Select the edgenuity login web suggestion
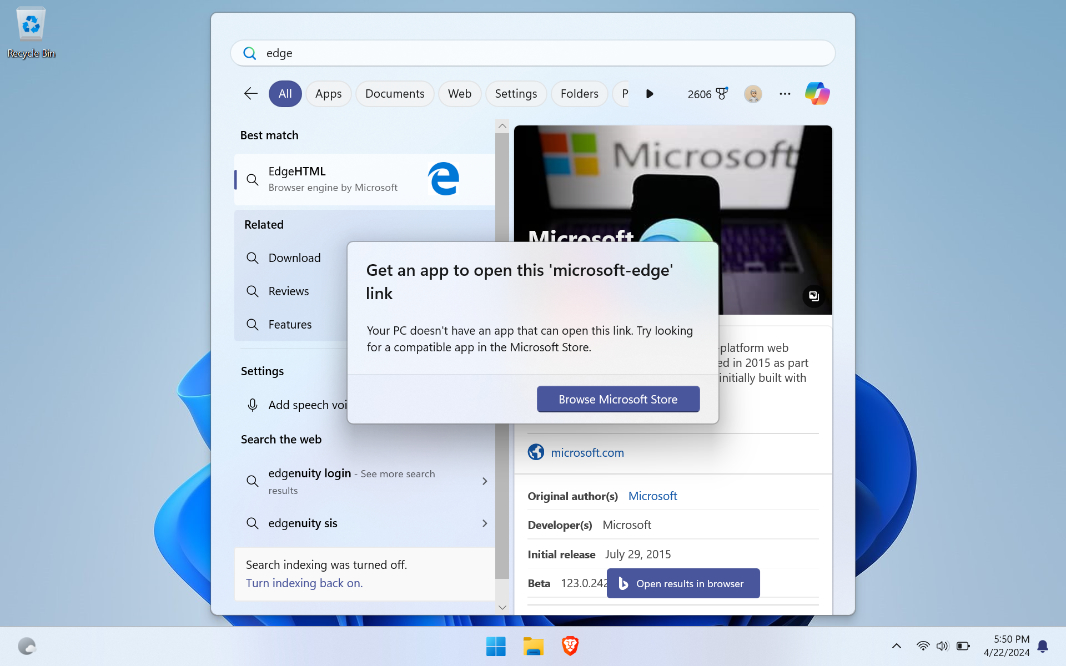 (364, 481)
